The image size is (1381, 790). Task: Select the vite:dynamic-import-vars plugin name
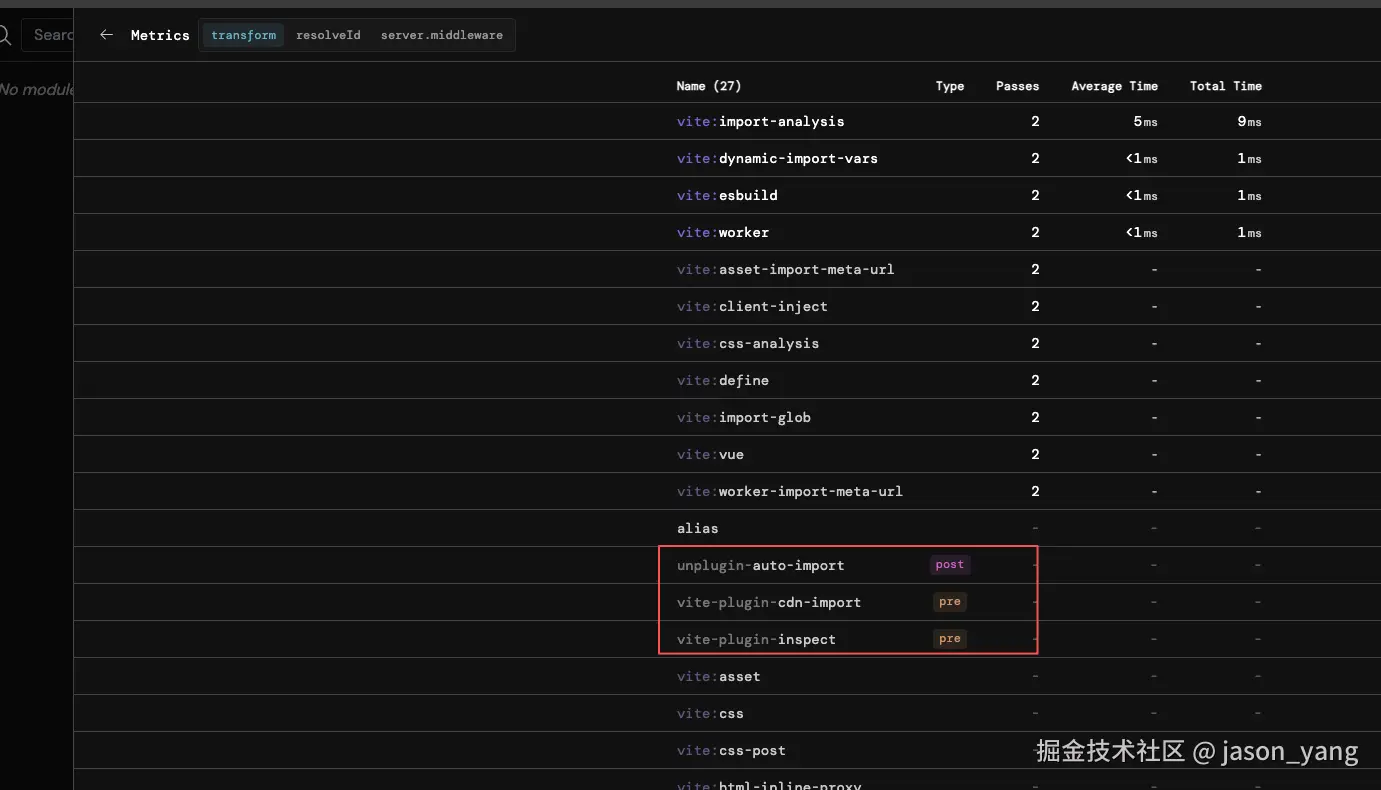777,158
